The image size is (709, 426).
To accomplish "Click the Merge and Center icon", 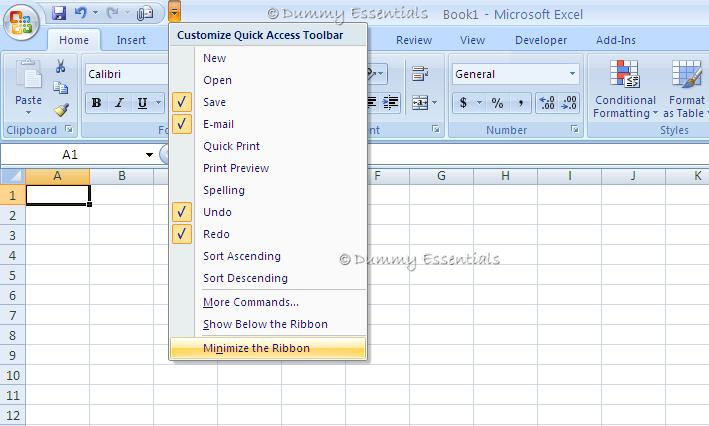I will pyautogui.click(x=420, y=103).
